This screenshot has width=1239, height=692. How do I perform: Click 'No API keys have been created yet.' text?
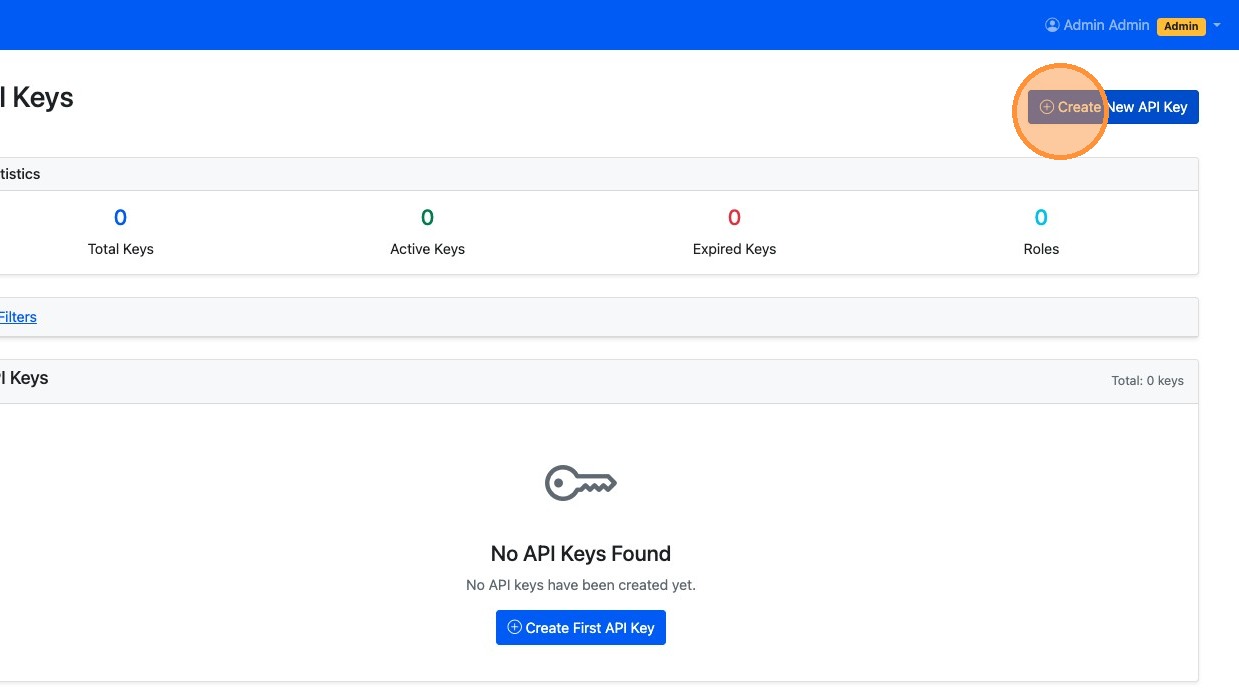coord(581,585)
